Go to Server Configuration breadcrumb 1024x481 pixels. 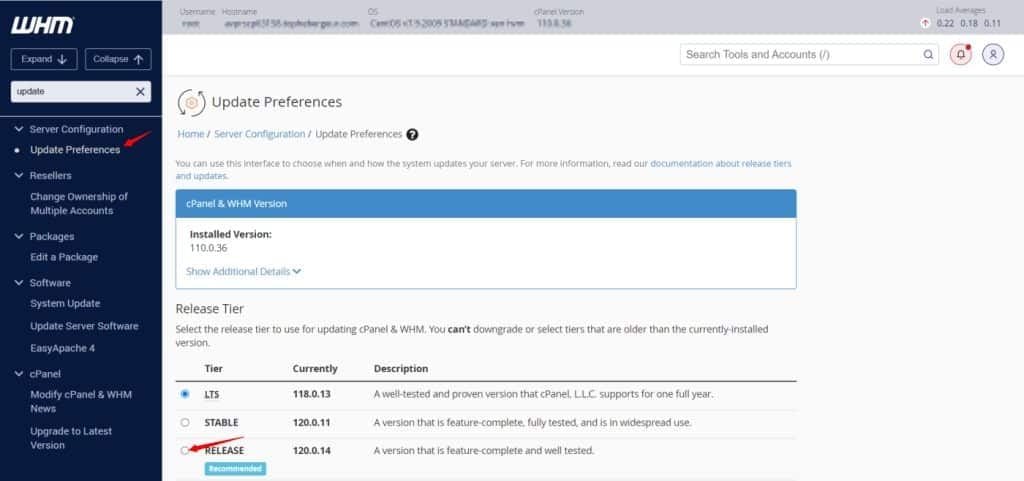(x=259, y=134)
